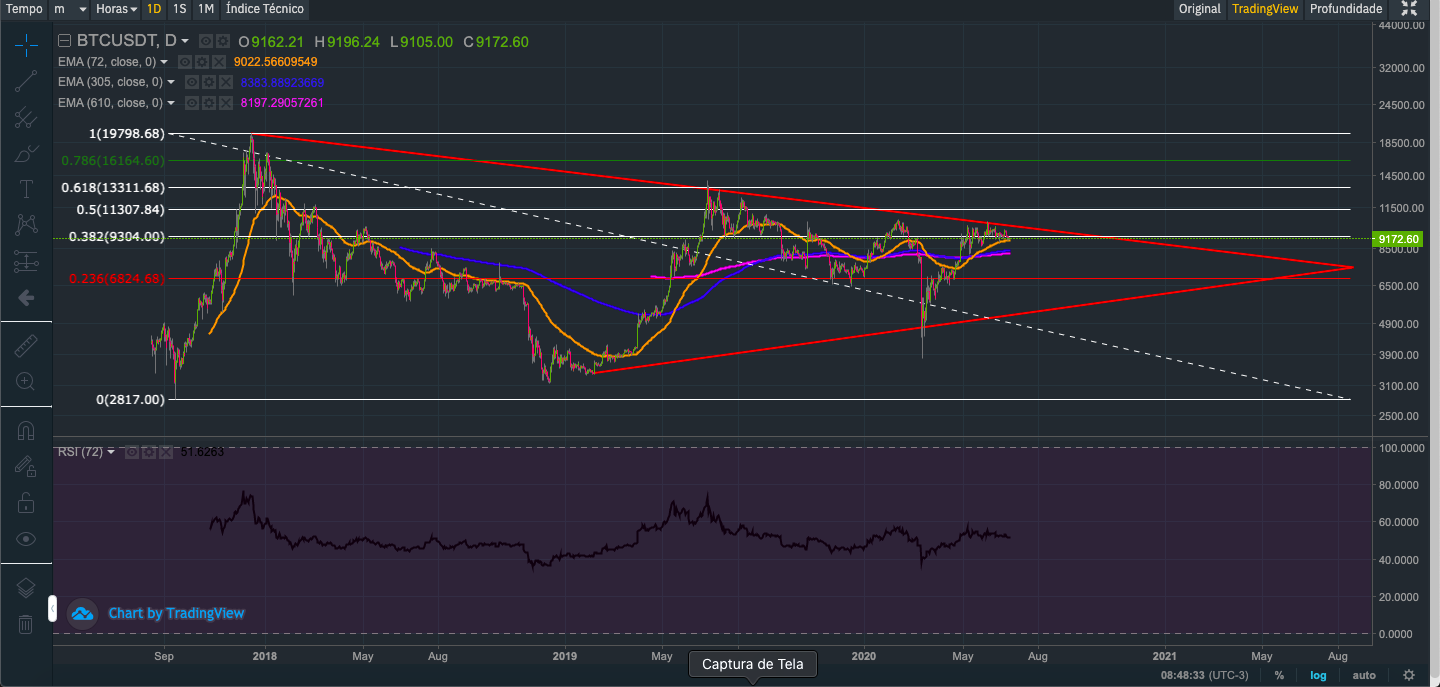Select the 1S weekly timeframe
The image size is (1440, 687).
click(180, 9)
